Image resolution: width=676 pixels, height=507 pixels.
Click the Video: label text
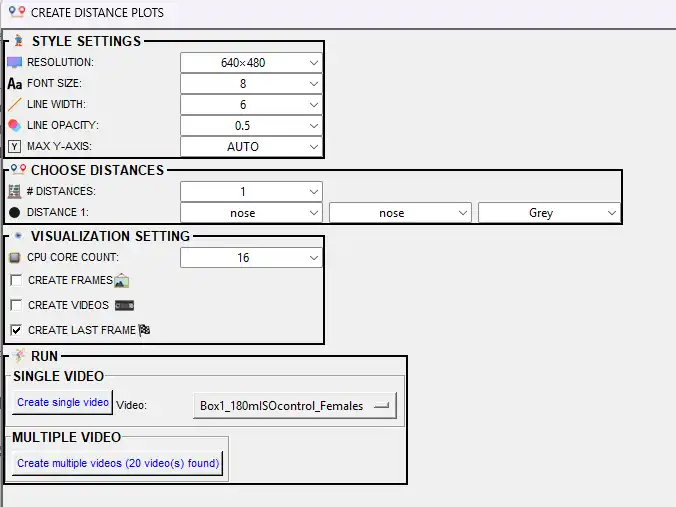(x=131, y=406)
